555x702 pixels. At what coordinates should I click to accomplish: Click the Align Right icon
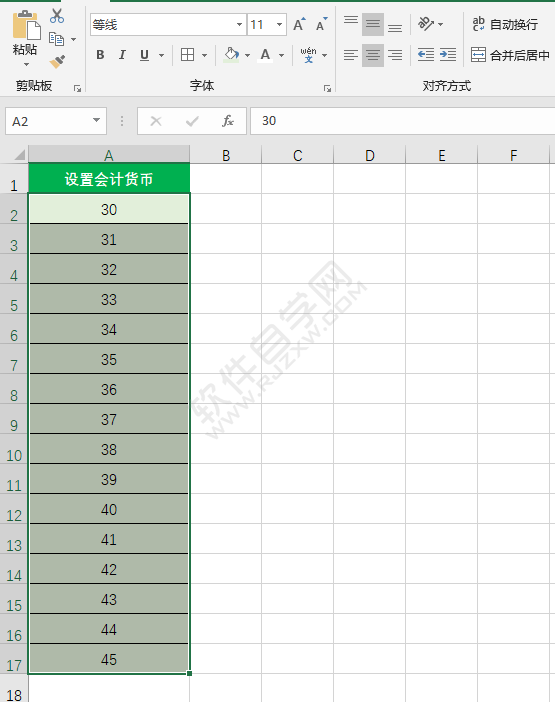tap(395, 55)
